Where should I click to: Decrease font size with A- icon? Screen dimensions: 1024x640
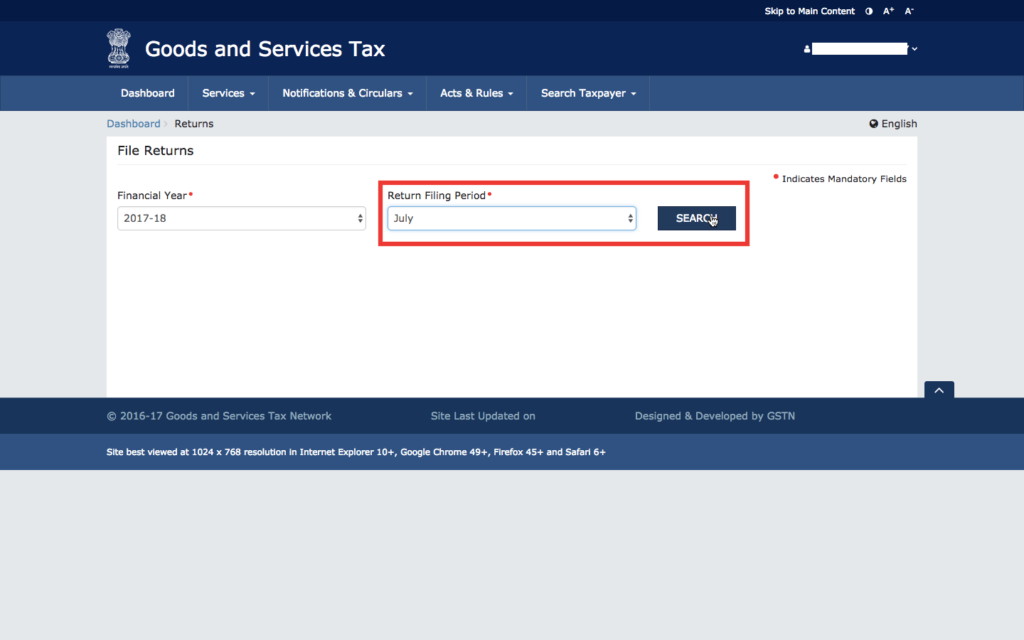909,11
